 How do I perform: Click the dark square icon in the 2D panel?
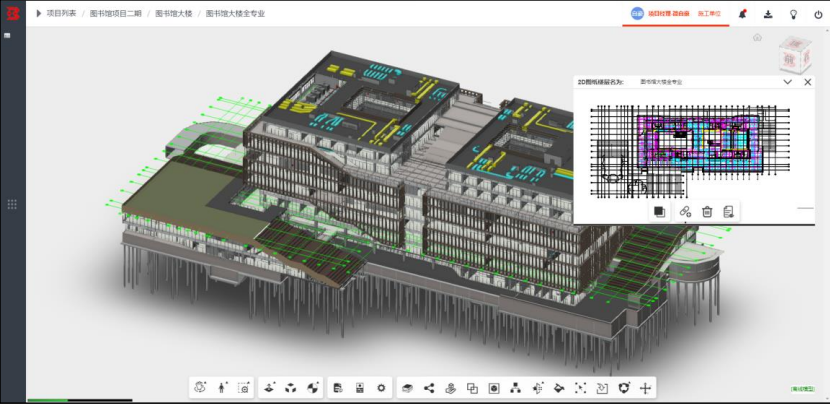click(x=660, y=212)
